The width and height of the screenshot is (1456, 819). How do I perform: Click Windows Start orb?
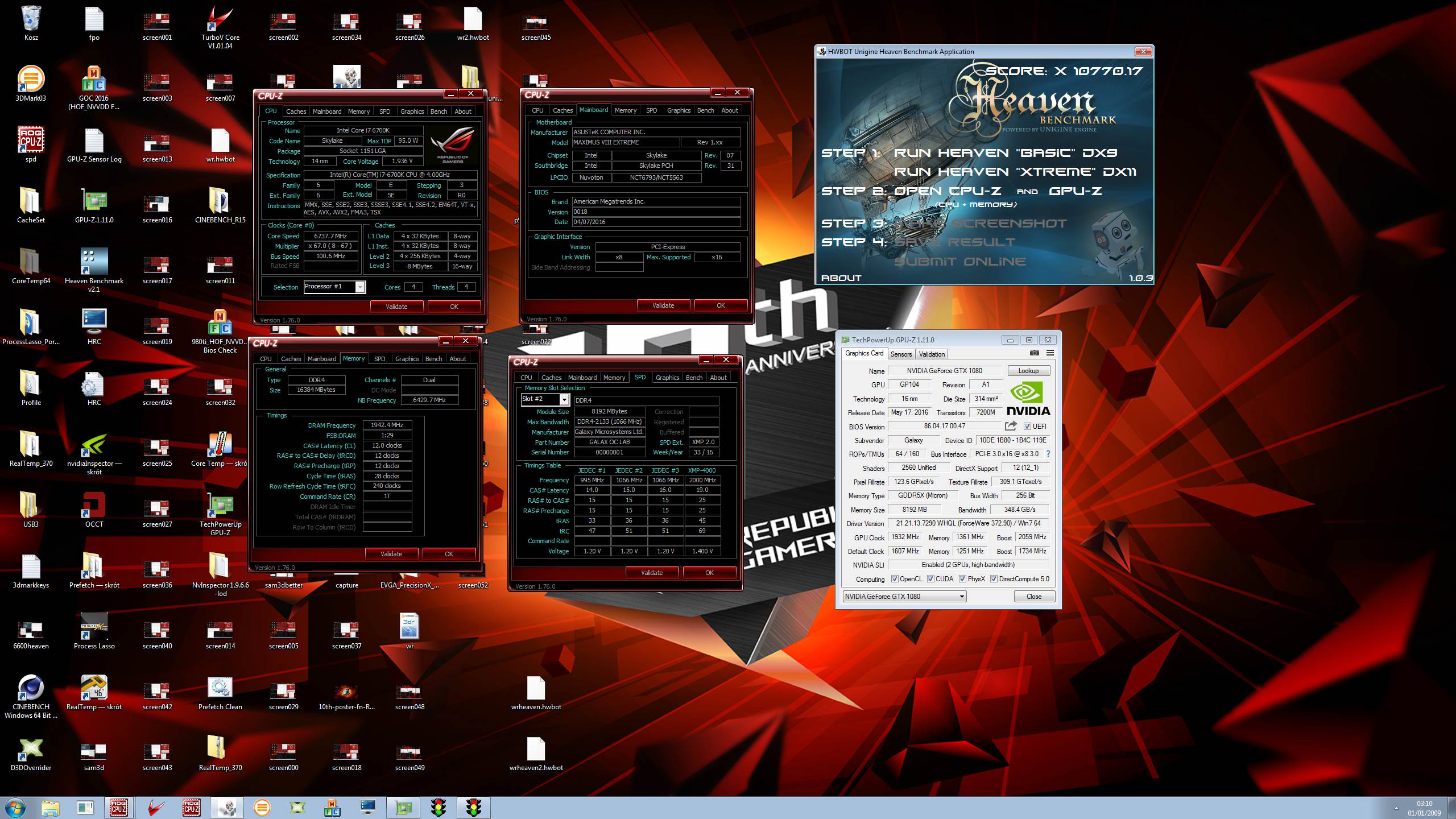click(x=15, y=808)
